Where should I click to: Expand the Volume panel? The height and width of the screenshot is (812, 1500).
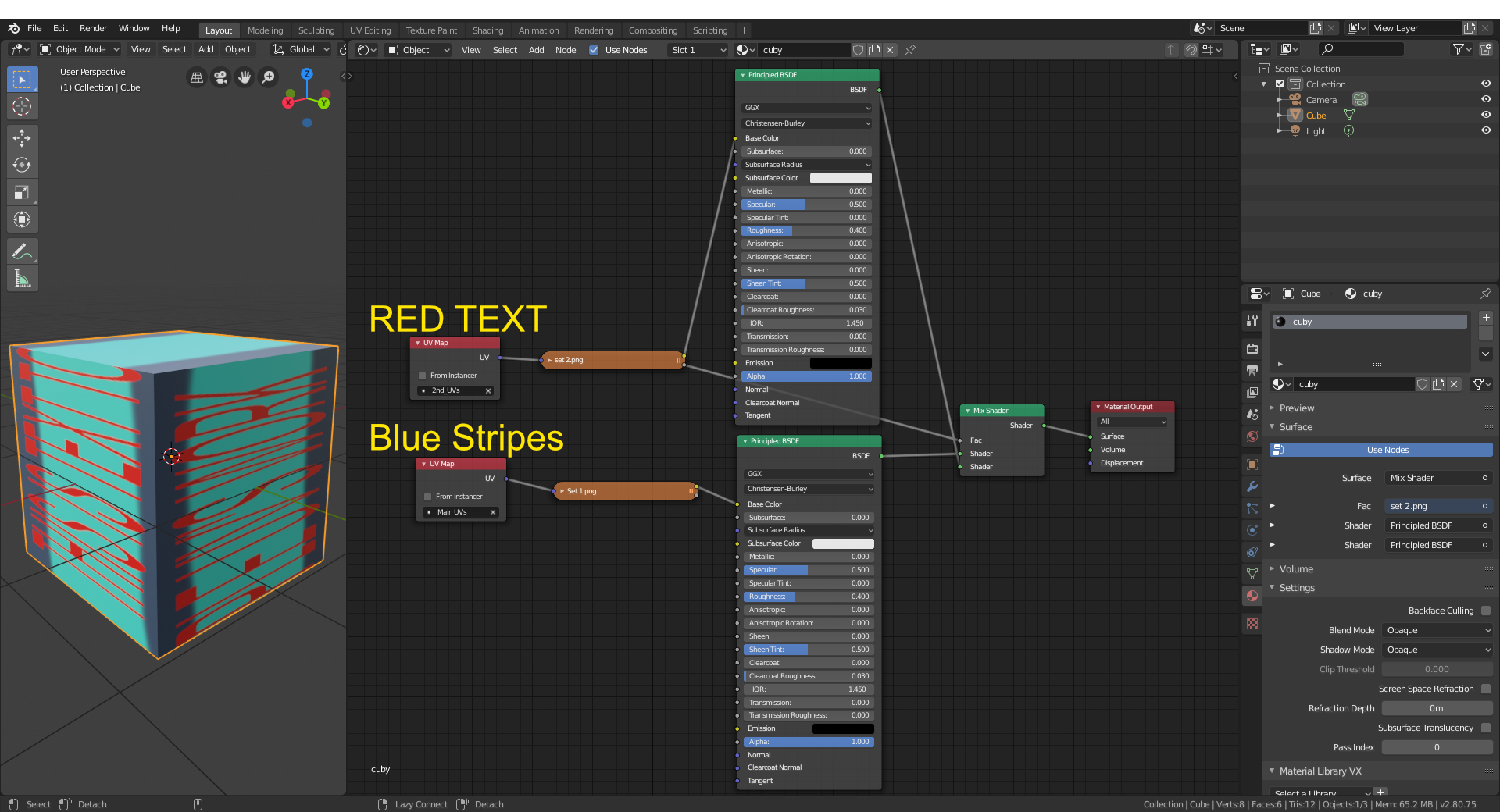click(1296, 569)
